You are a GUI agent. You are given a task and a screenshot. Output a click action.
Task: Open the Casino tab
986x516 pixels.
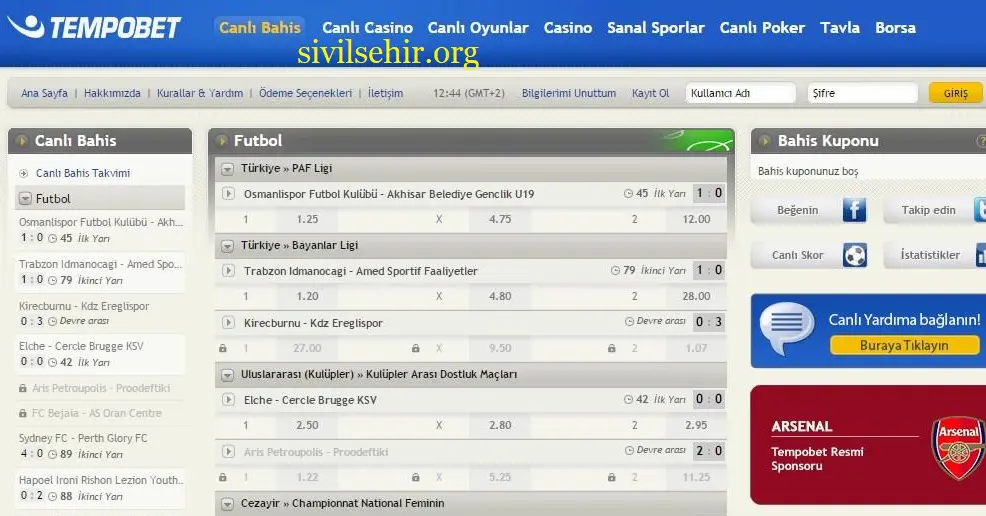tap(568, 28)
